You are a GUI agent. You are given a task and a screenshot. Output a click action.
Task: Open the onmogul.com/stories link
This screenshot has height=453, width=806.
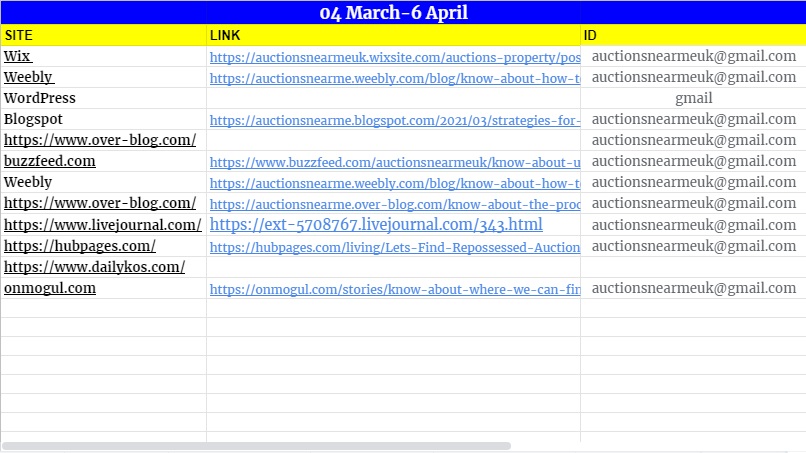(x=394, y=289)
